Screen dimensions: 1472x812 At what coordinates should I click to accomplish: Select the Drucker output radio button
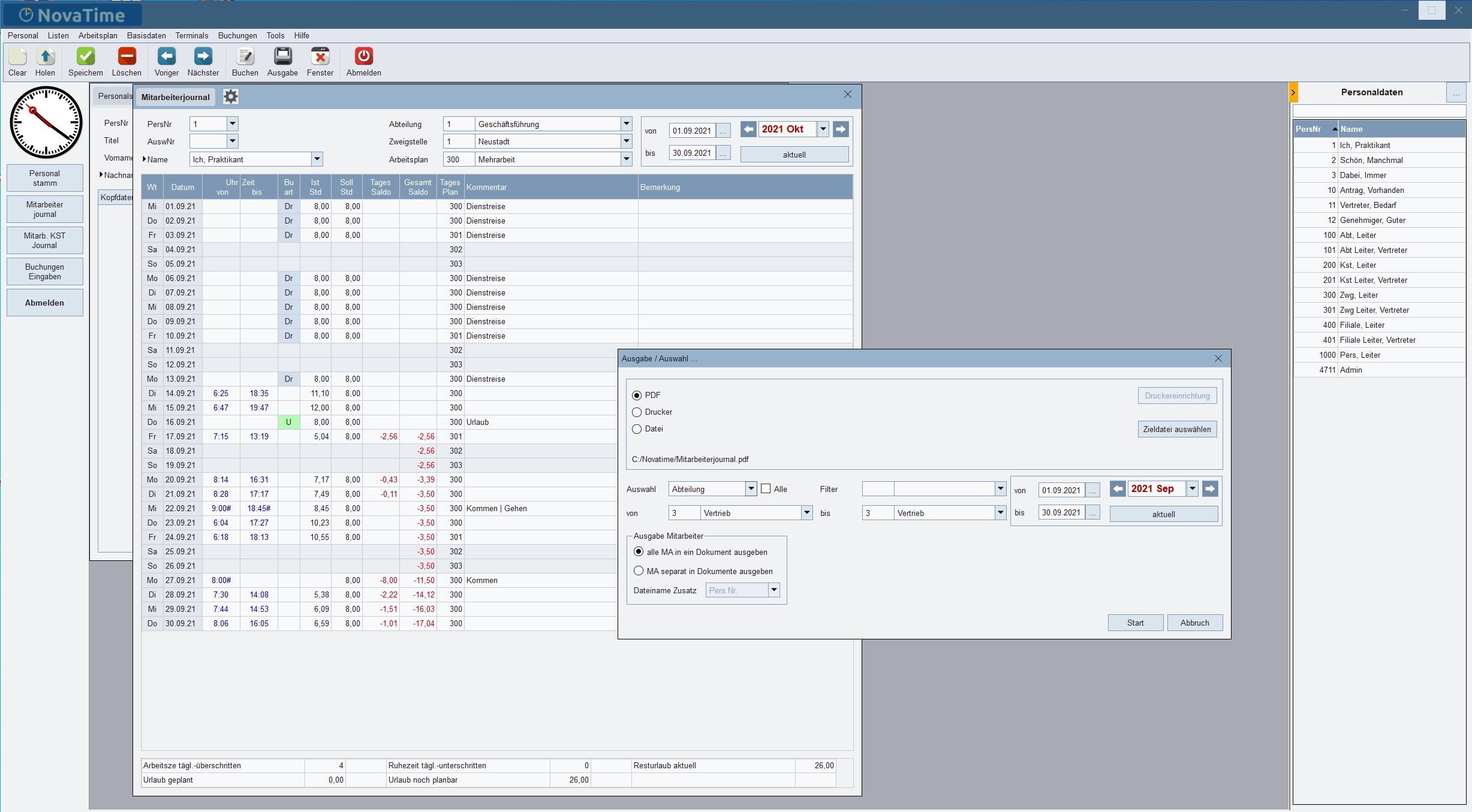[x=637, y=412]
